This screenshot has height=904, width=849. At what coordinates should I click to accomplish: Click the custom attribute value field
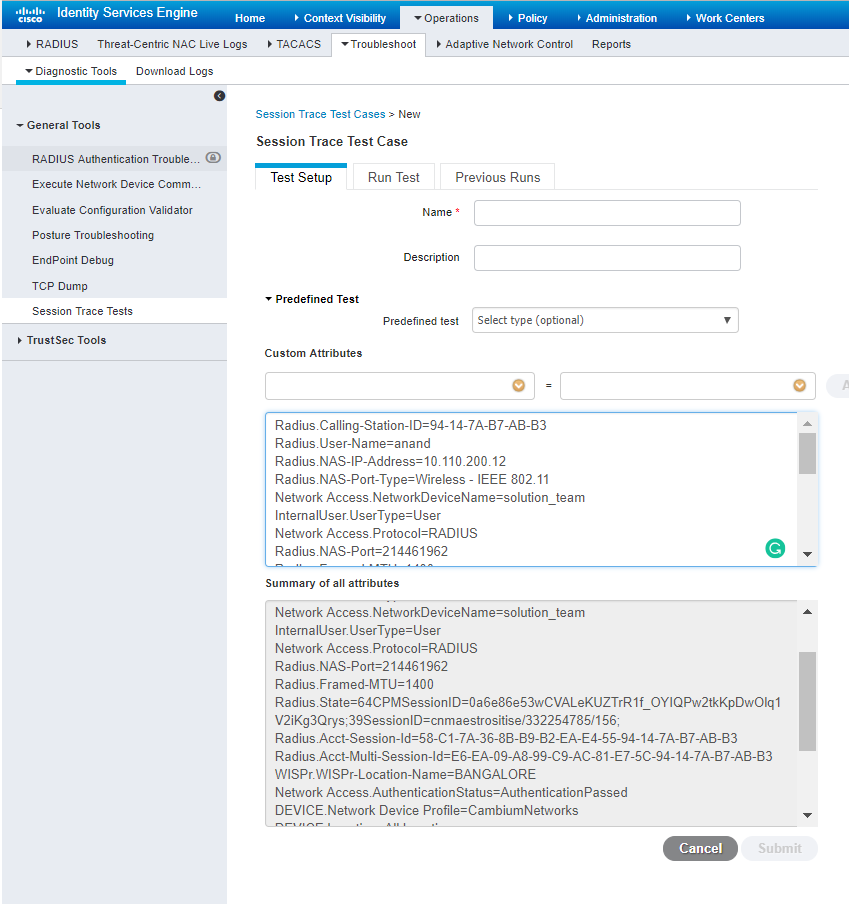click(x=688, y=386)
